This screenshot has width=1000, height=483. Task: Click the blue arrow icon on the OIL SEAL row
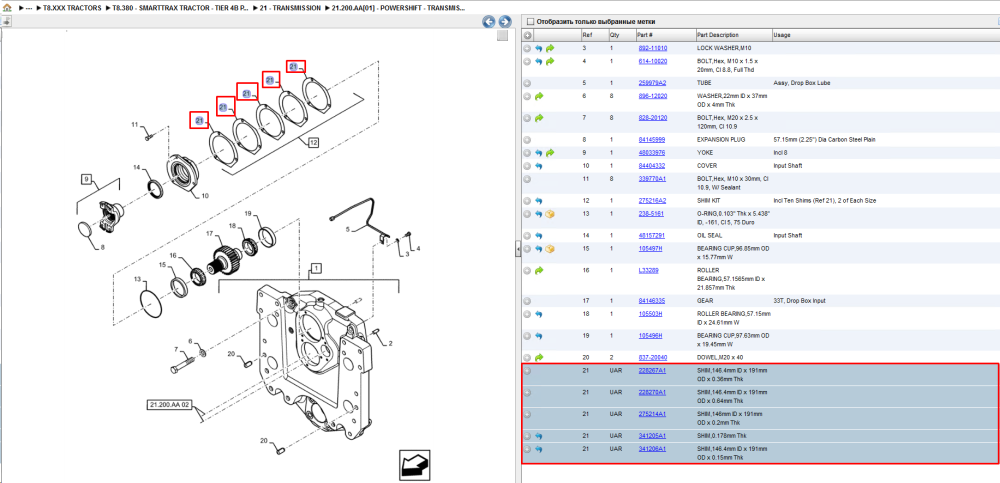click(x=539, y=235)
